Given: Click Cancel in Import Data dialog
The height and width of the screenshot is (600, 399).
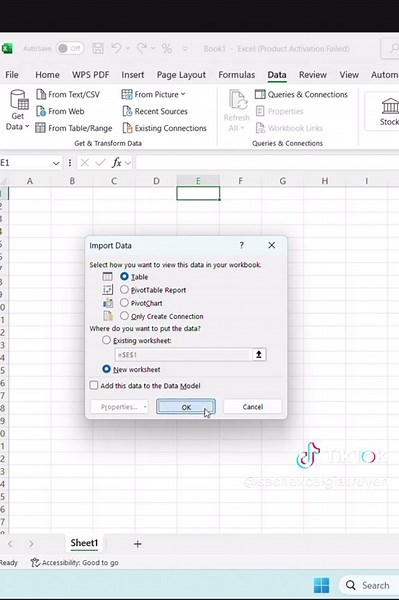Looking at the screenshot, I should (x=252, y=407).
